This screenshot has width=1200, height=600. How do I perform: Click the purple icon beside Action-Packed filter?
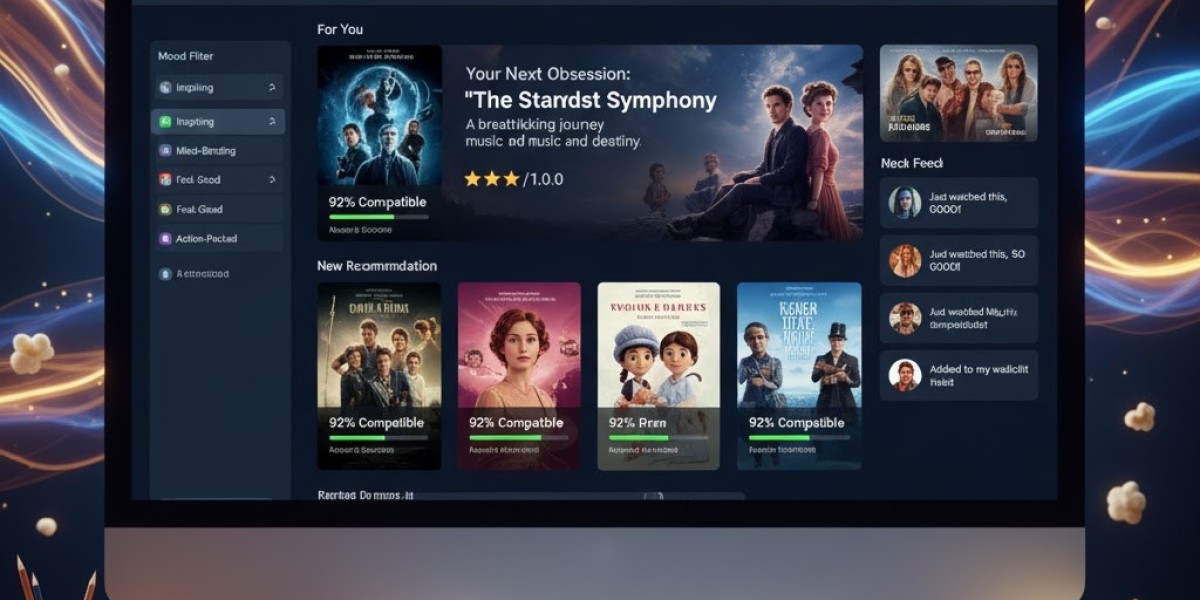pyautogui.click(x=165, y=239)
